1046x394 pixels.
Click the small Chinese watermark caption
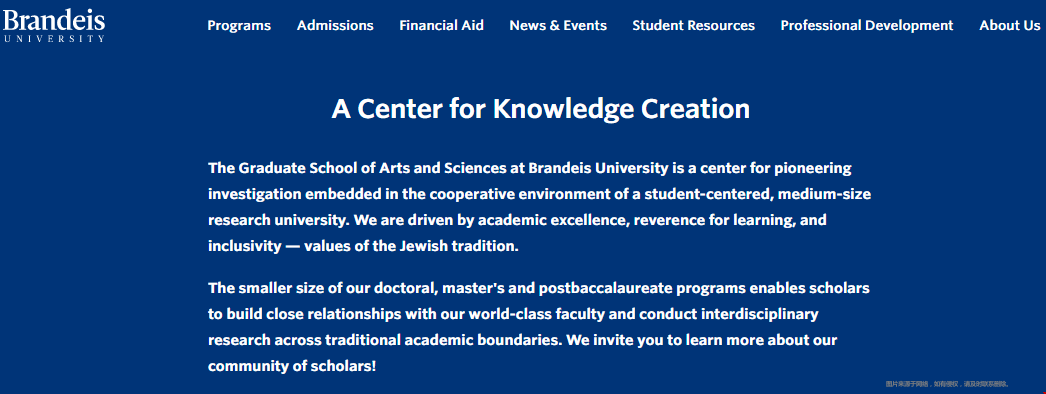[947, 384]
